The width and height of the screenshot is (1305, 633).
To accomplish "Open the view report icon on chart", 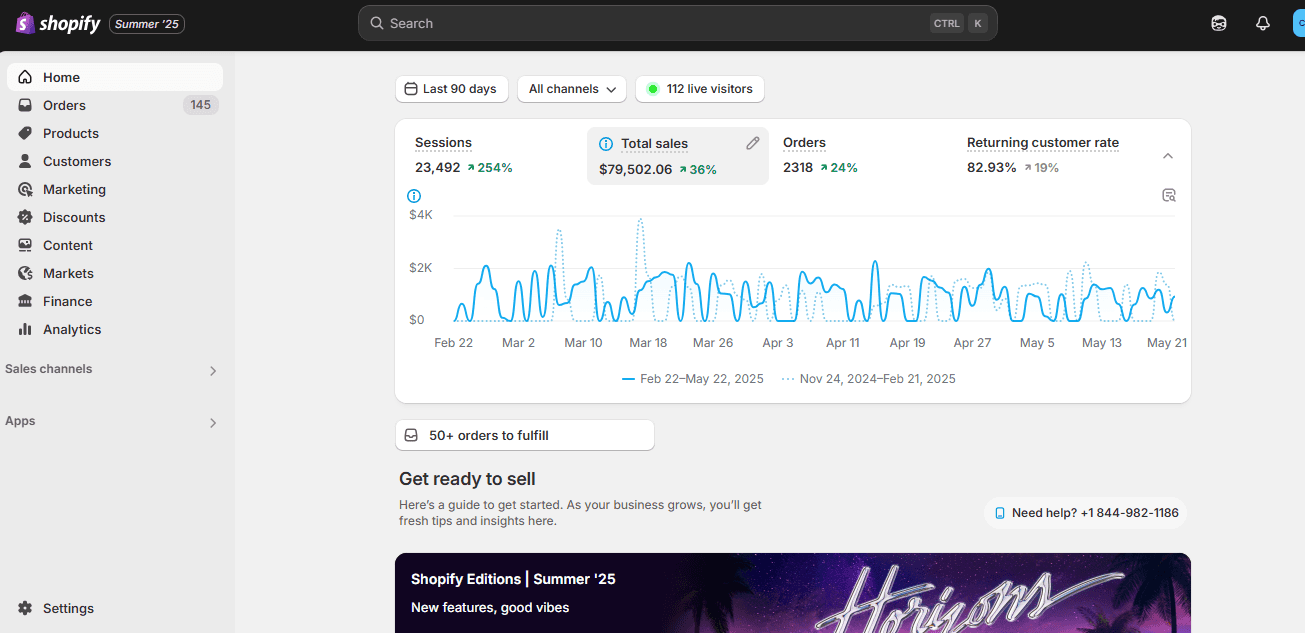I will (x=1169, y=195).
